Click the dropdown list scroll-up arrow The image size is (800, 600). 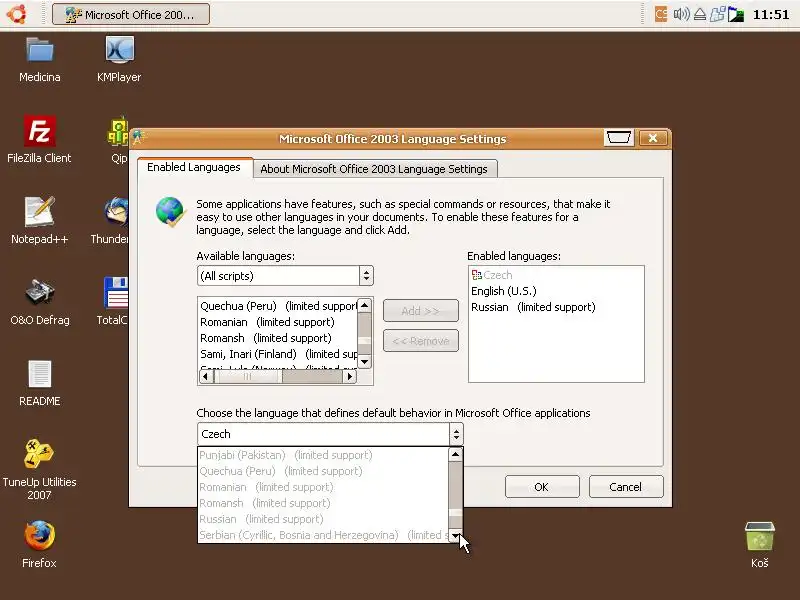[455, 454]
